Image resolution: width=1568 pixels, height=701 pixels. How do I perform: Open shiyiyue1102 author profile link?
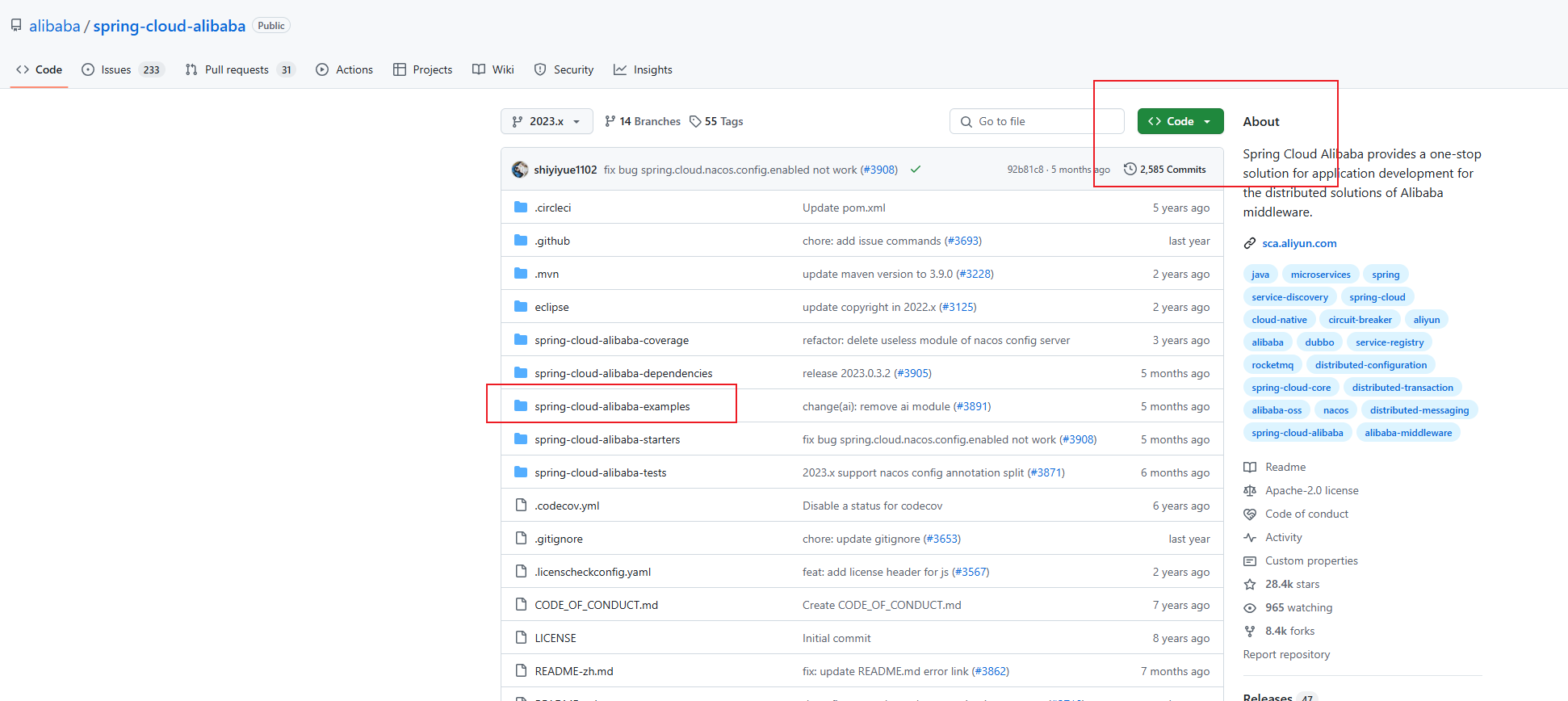[x=565, y=170]
